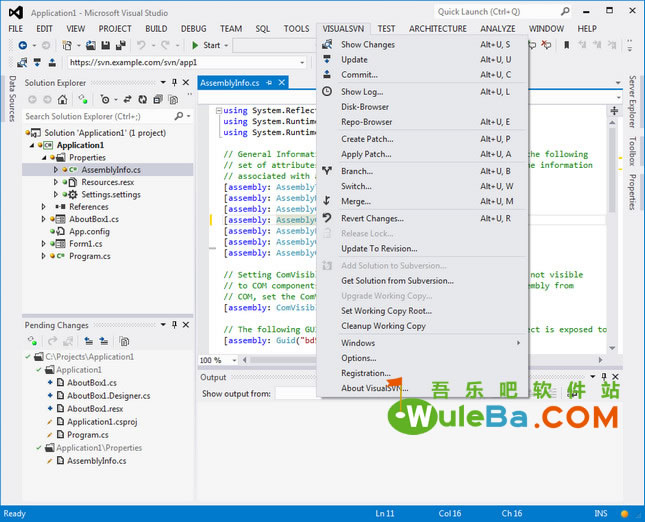Expand the References tree node

pos(44,206)
